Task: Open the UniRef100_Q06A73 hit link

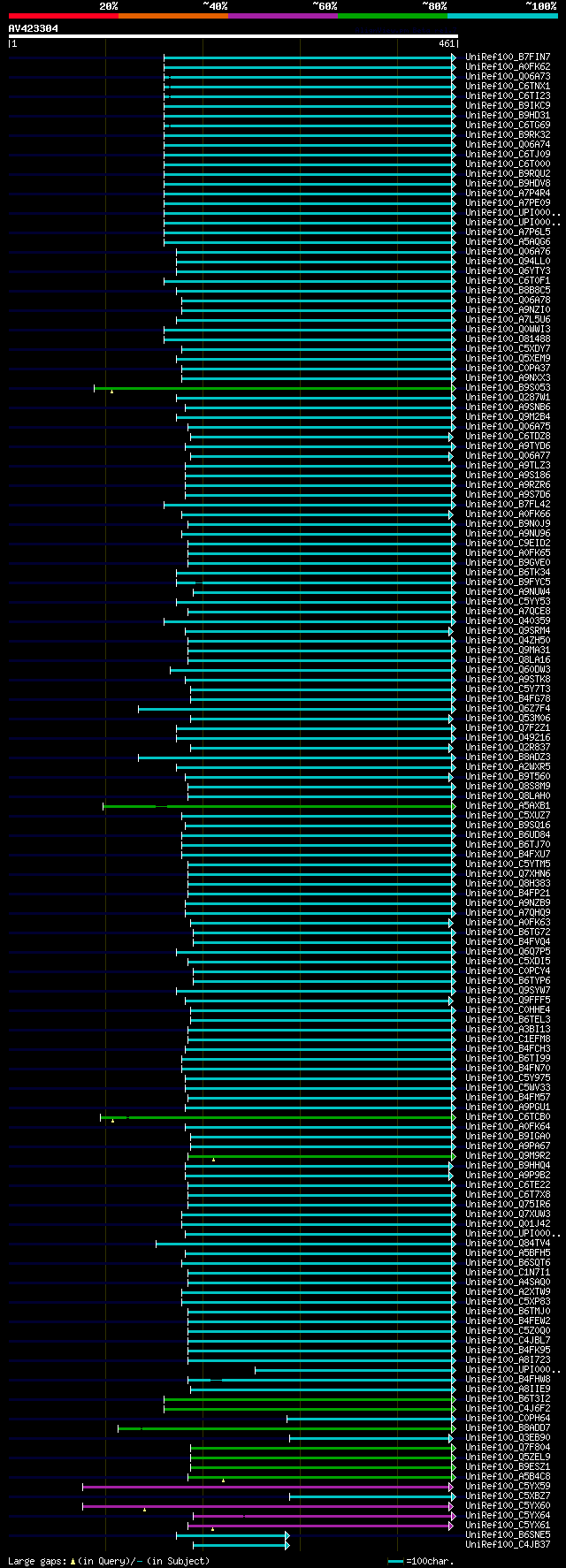Action: coord(508,77)
